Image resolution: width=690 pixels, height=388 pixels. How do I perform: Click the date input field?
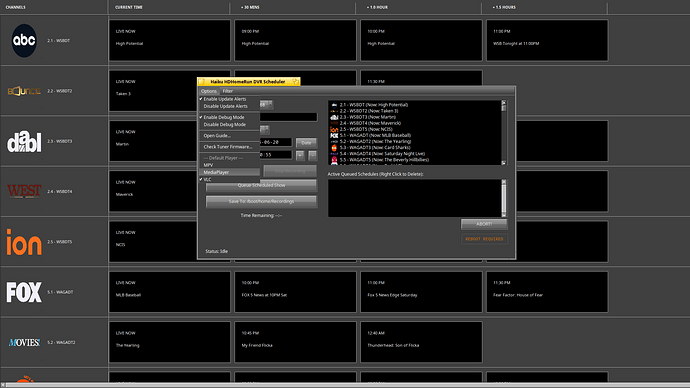coord(276,142)
